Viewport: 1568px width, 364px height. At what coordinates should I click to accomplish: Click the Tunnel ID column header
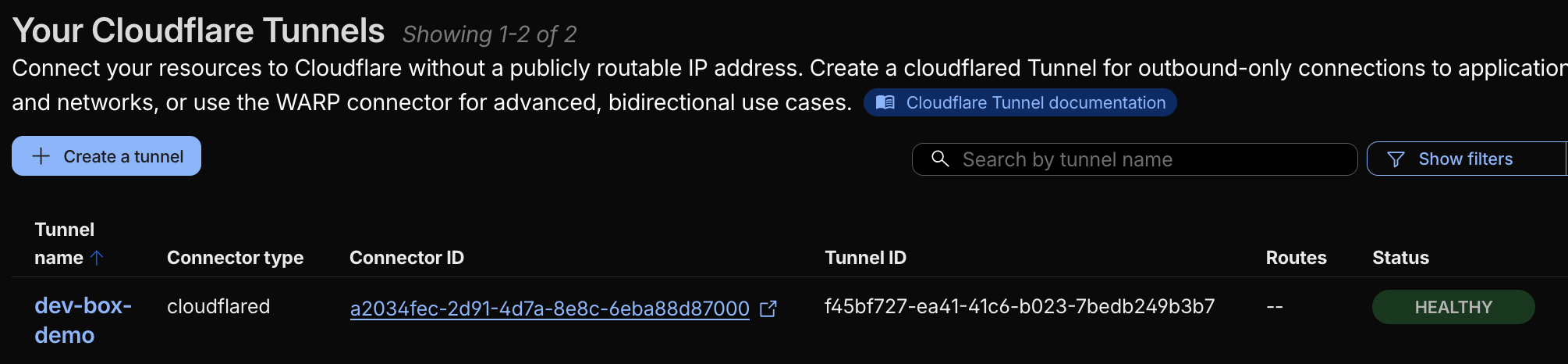pyautogui.click(x=865, y=258)
